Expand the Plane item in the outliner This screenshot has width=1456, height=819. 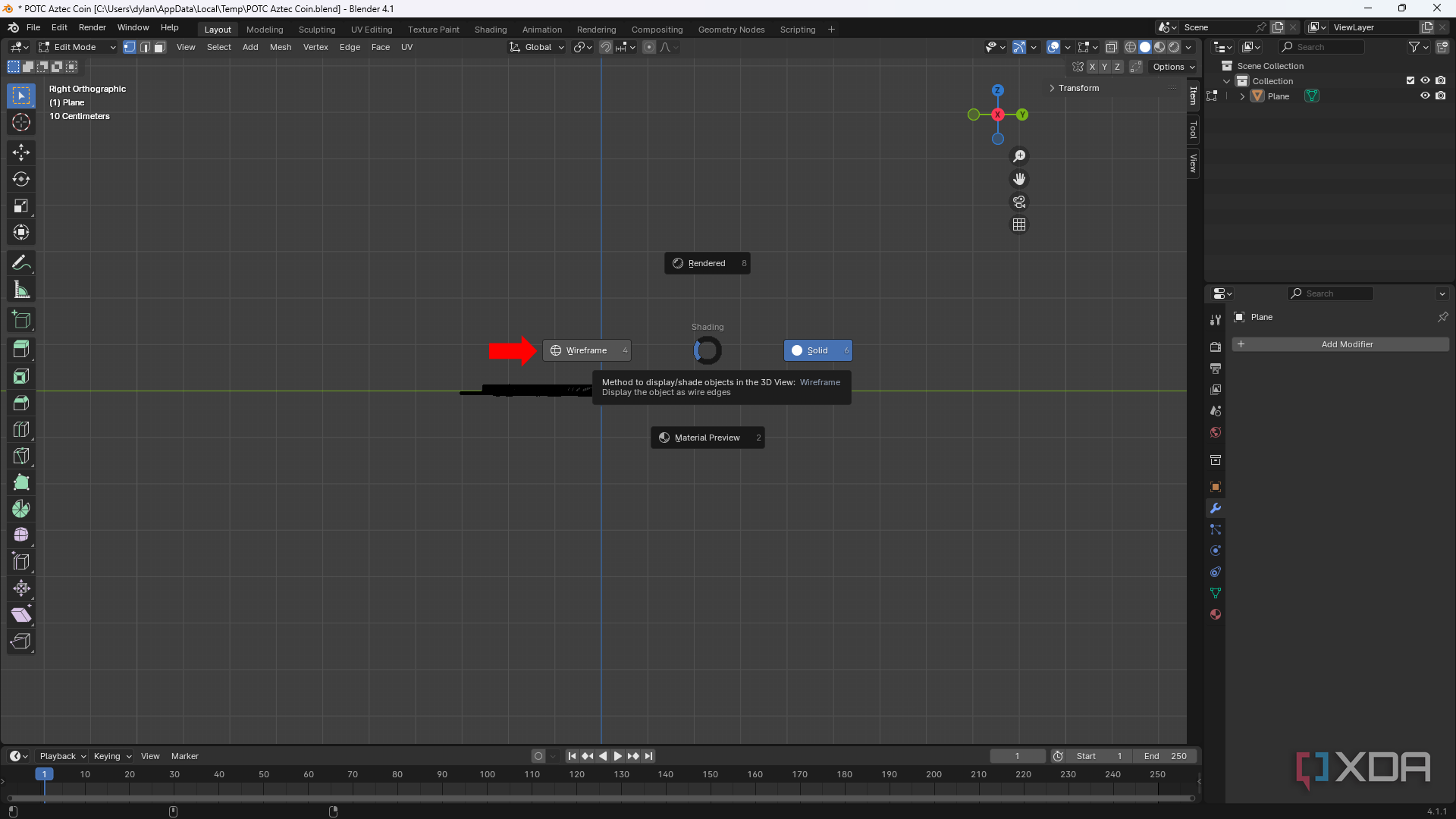pos(1241,96)
